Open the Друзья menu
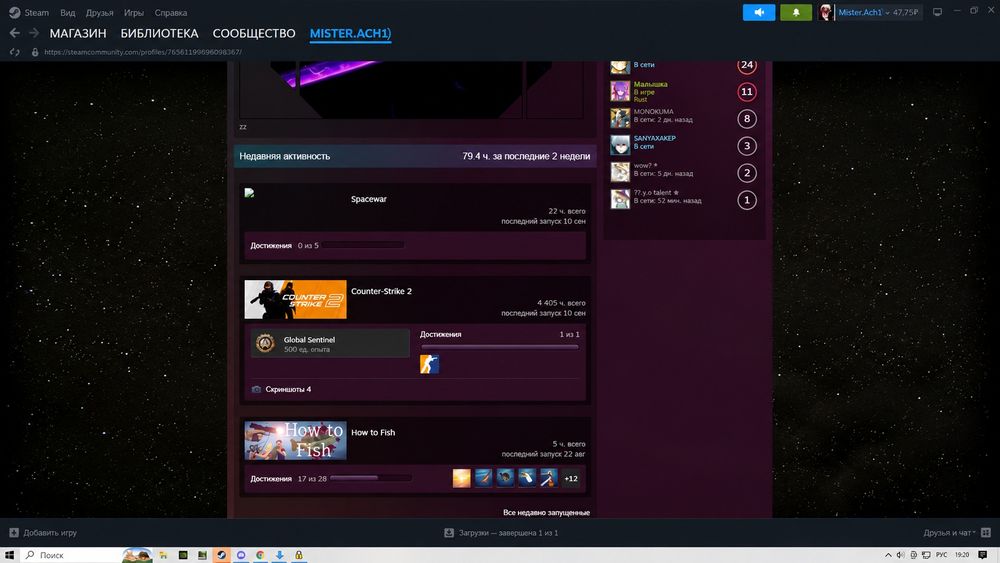The image size is (1000, 563). click(x=99, y=13)
